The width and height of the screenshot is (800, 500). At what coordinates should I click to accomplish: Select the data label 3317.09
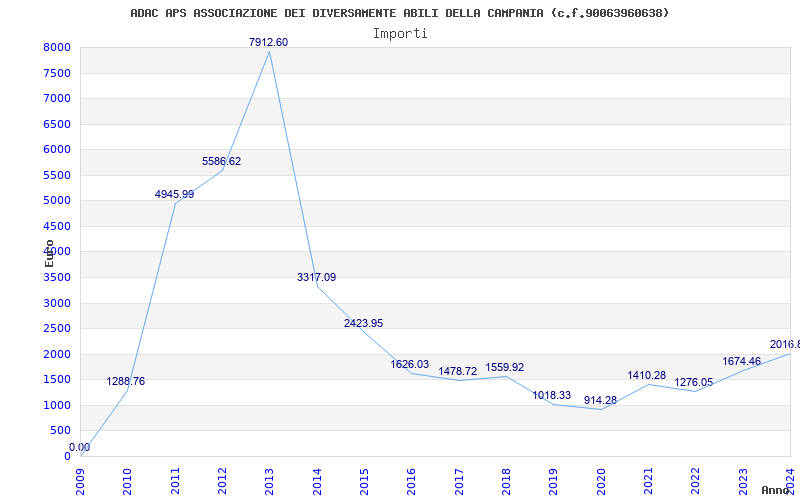316,278
